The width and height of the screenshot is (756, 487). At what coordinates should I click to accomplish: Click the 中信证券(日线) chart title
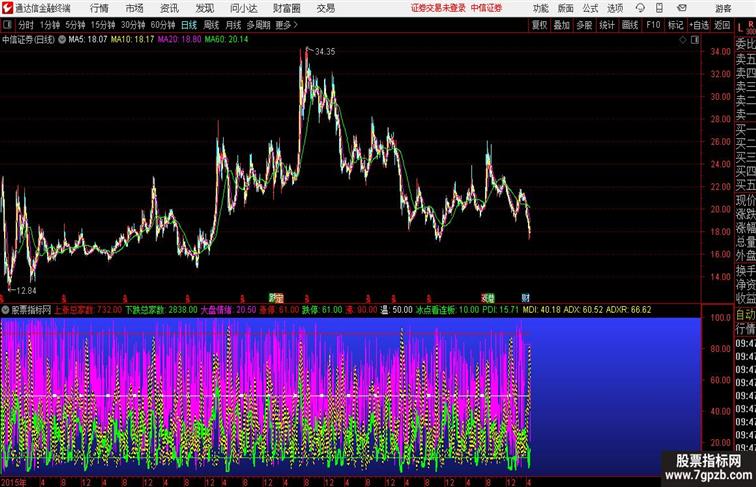[x=28, y=40]
